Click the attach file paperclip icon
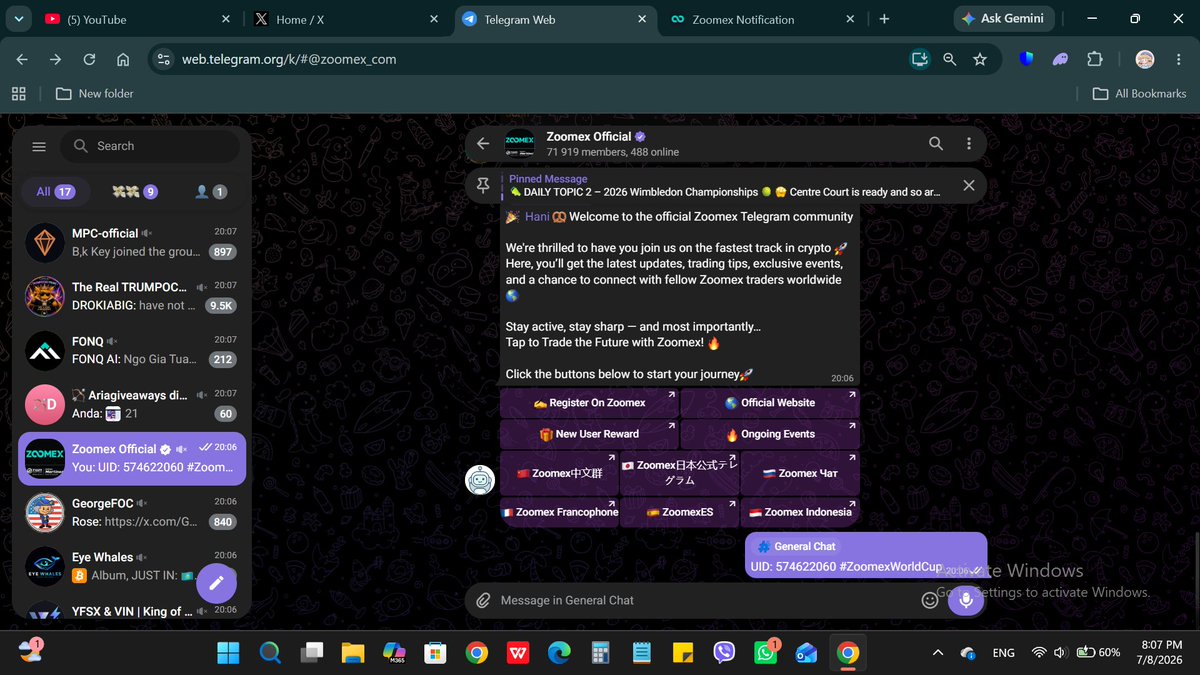 pyautogui.click(x=483, y=600)
